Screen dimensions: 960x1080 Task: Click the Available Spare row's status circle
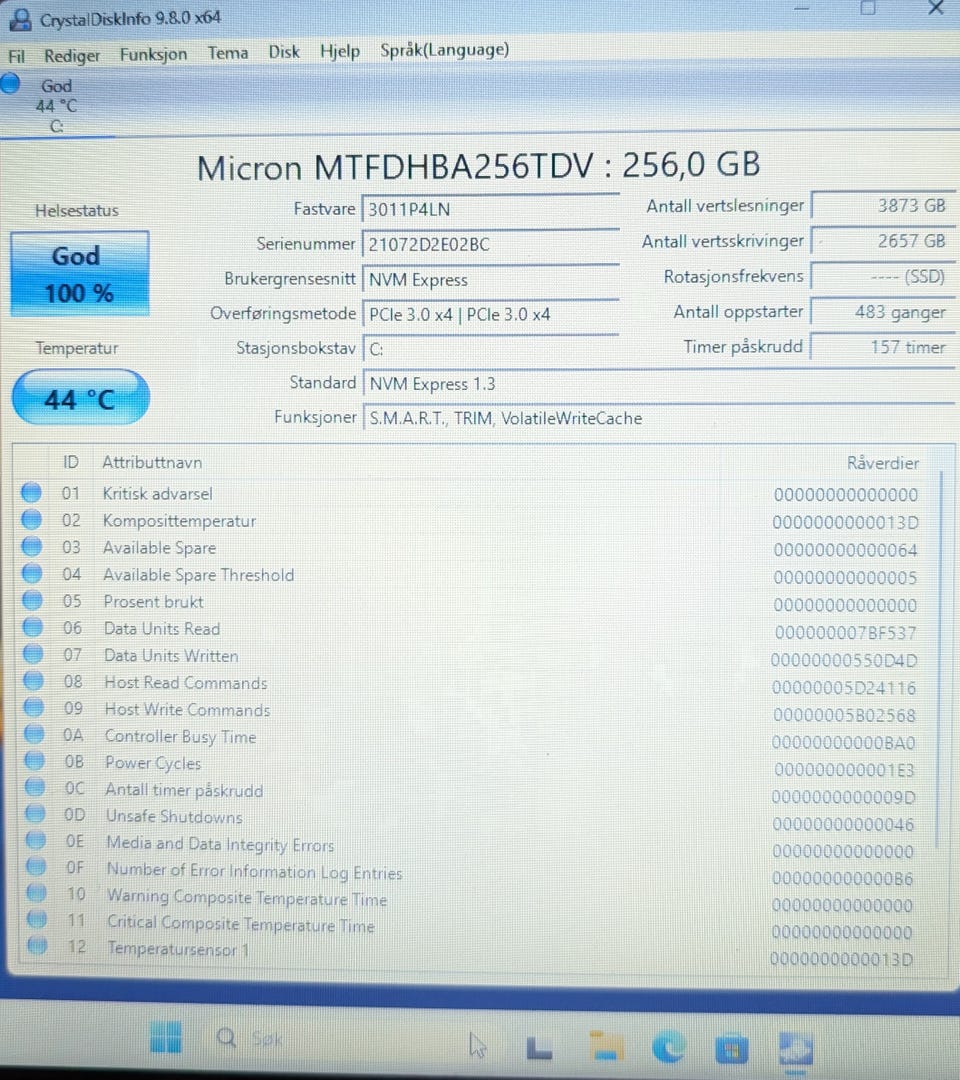click(32, 546)
